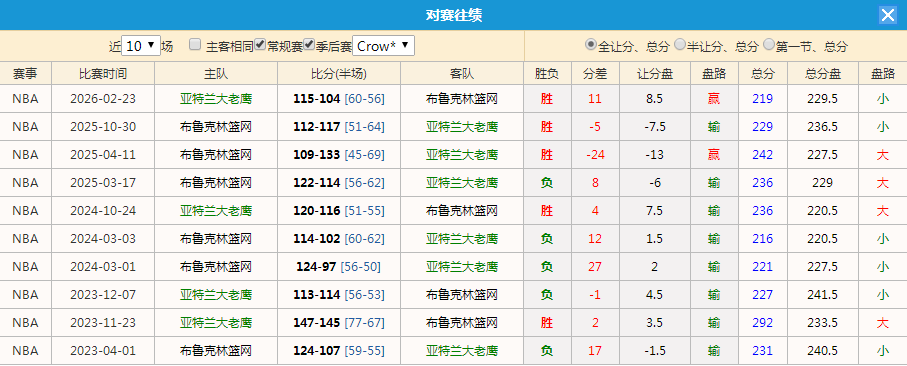The image size is (907, 366).
Task: Click the 胜负 column header
Action: click(x=547, y=73)
